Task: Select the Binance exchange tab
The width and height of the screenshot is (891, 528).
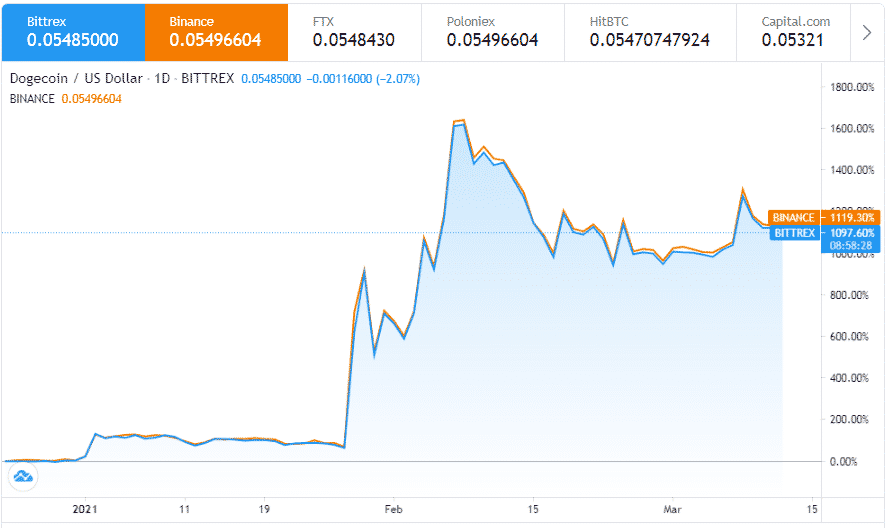Action: [216, 32]
